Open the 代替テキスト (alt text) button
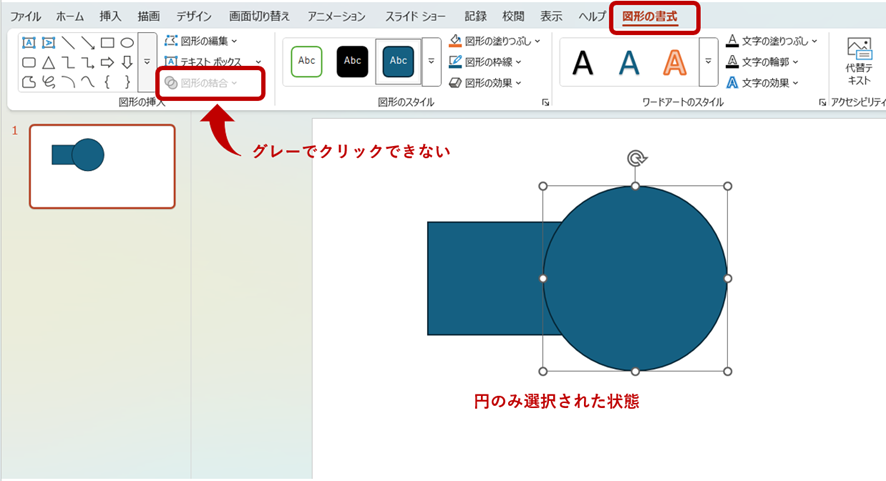Screen dimensions: 886x481 click(858, 61)
